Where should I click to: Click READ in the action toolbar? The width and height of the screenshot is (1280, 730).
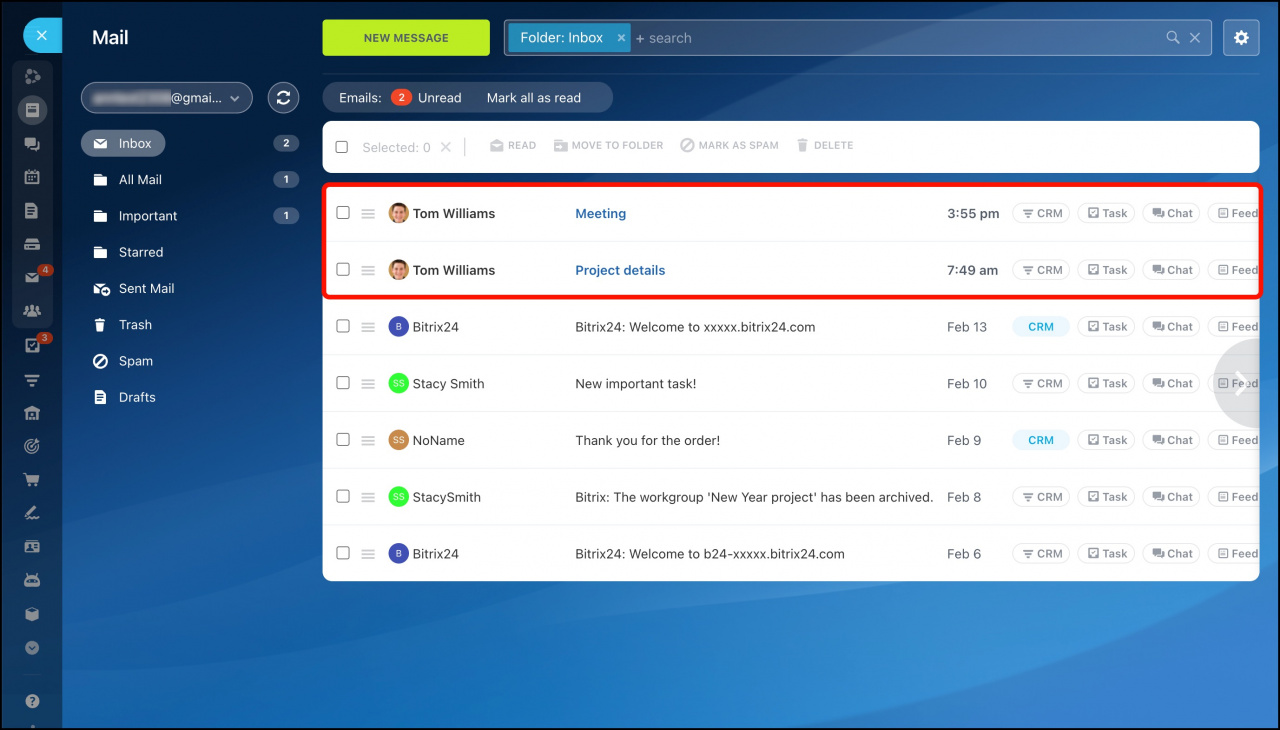point(513,146)
